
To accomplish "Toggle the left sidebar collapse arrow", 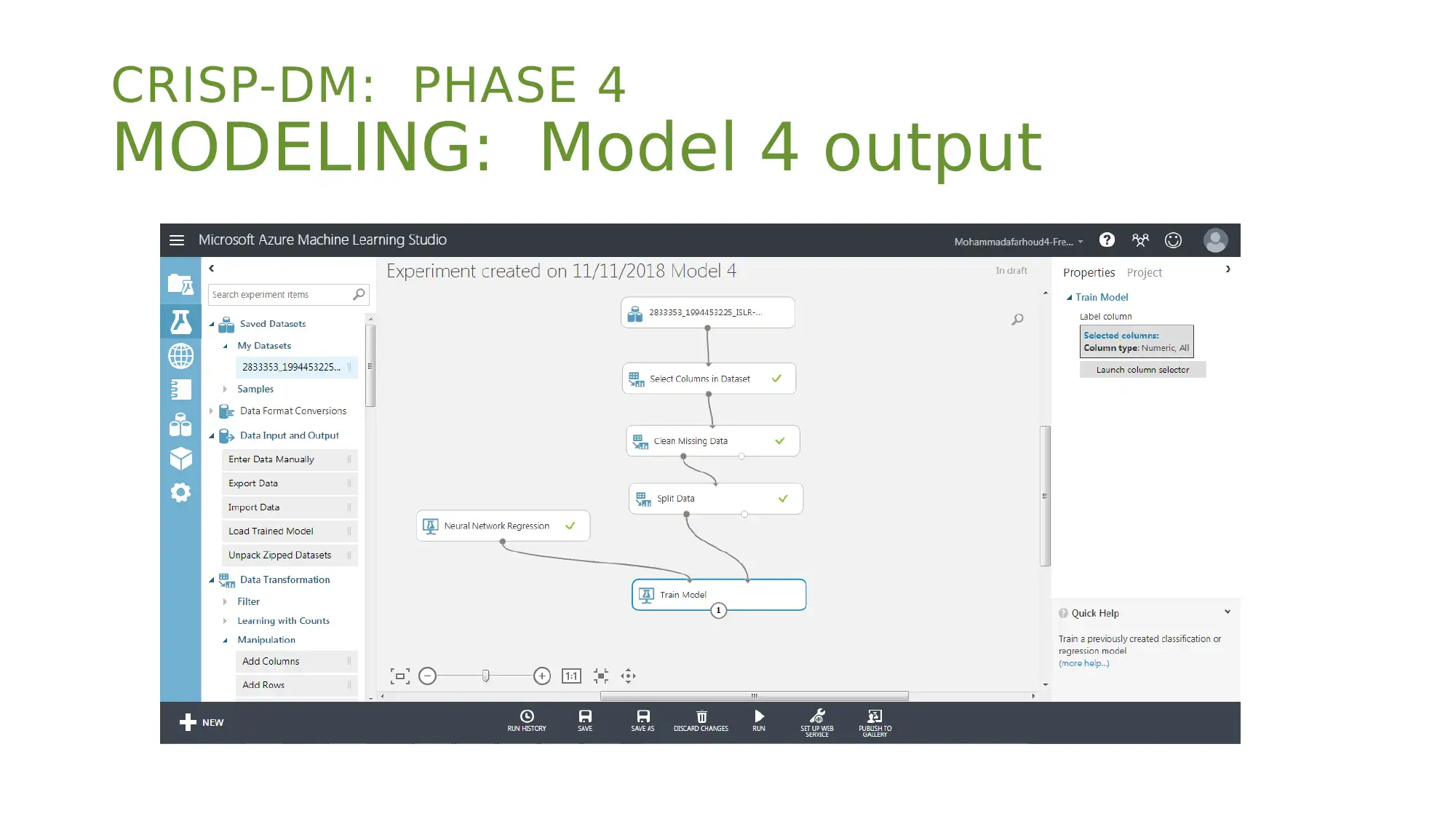I will pos(211,267).
